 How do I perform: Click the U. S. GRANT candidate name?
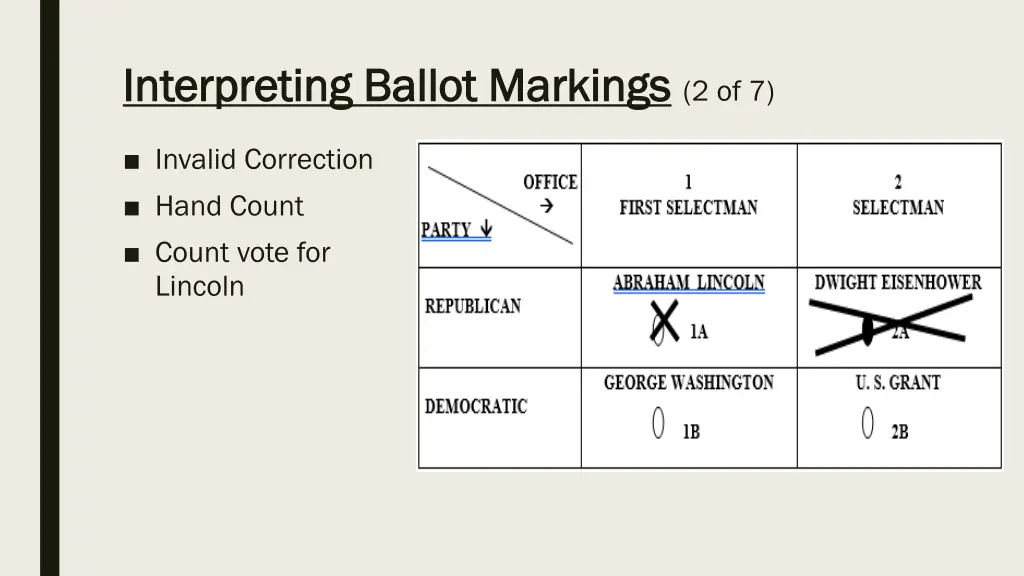[898, 382]
